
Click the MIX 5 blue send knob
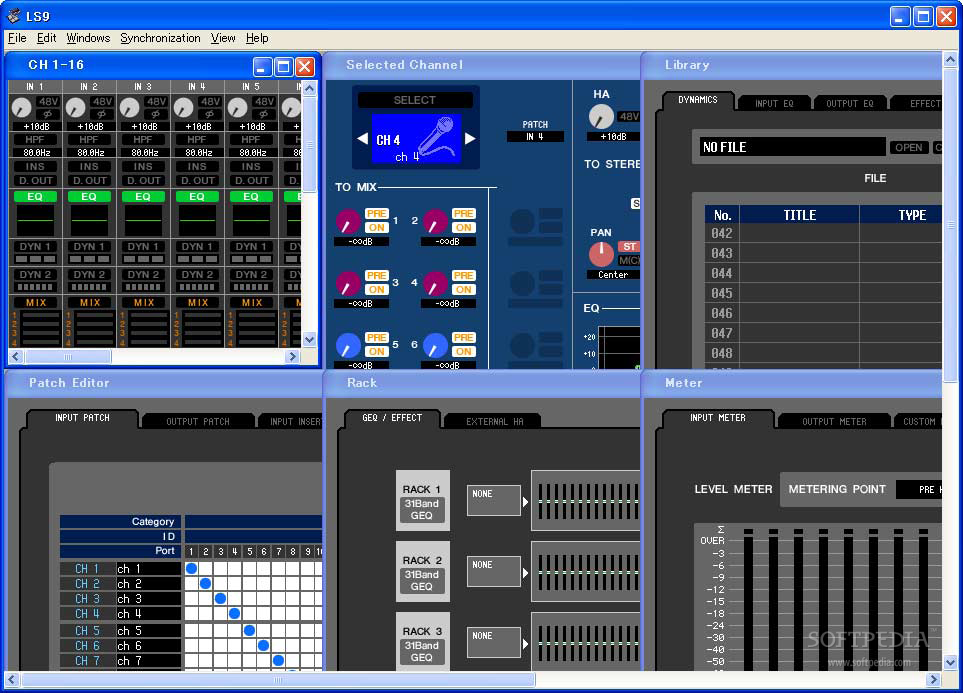[x=348, y=345]
